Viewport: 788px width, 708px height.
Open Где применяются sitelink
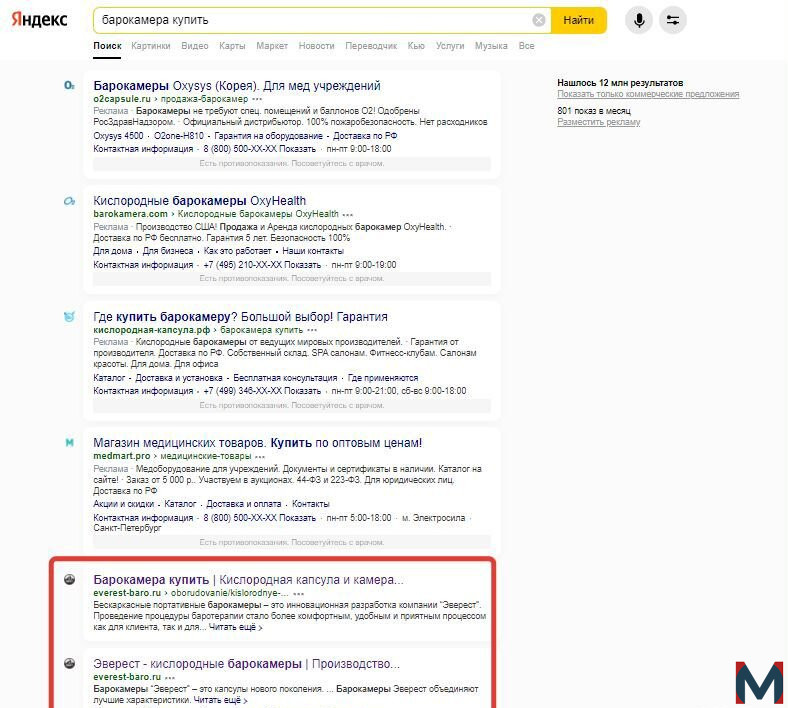click(383, 377)
